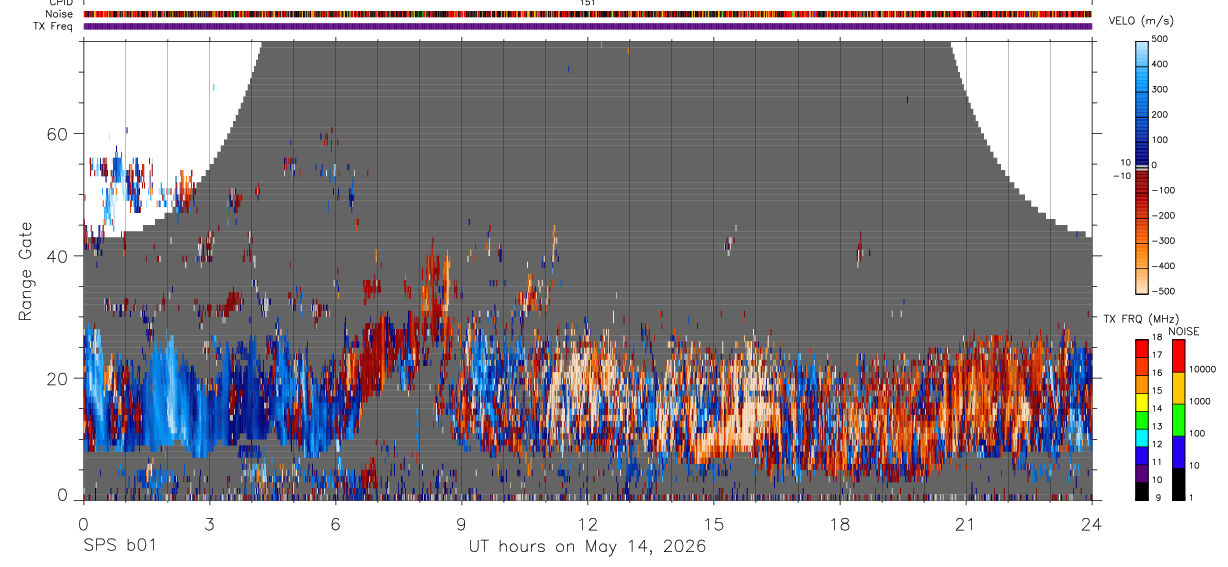Image resolution: width=1228 pixels, height=567 pixels.
Task: Select the 10000 label on NOISE legend
Action: [x=1201, y=369]
